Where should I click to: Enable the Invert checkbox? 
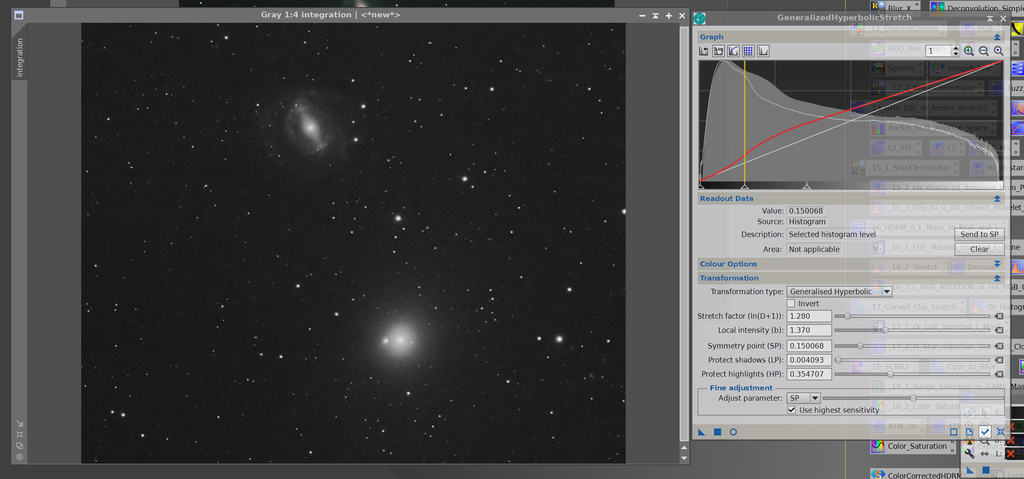point(791,304)
